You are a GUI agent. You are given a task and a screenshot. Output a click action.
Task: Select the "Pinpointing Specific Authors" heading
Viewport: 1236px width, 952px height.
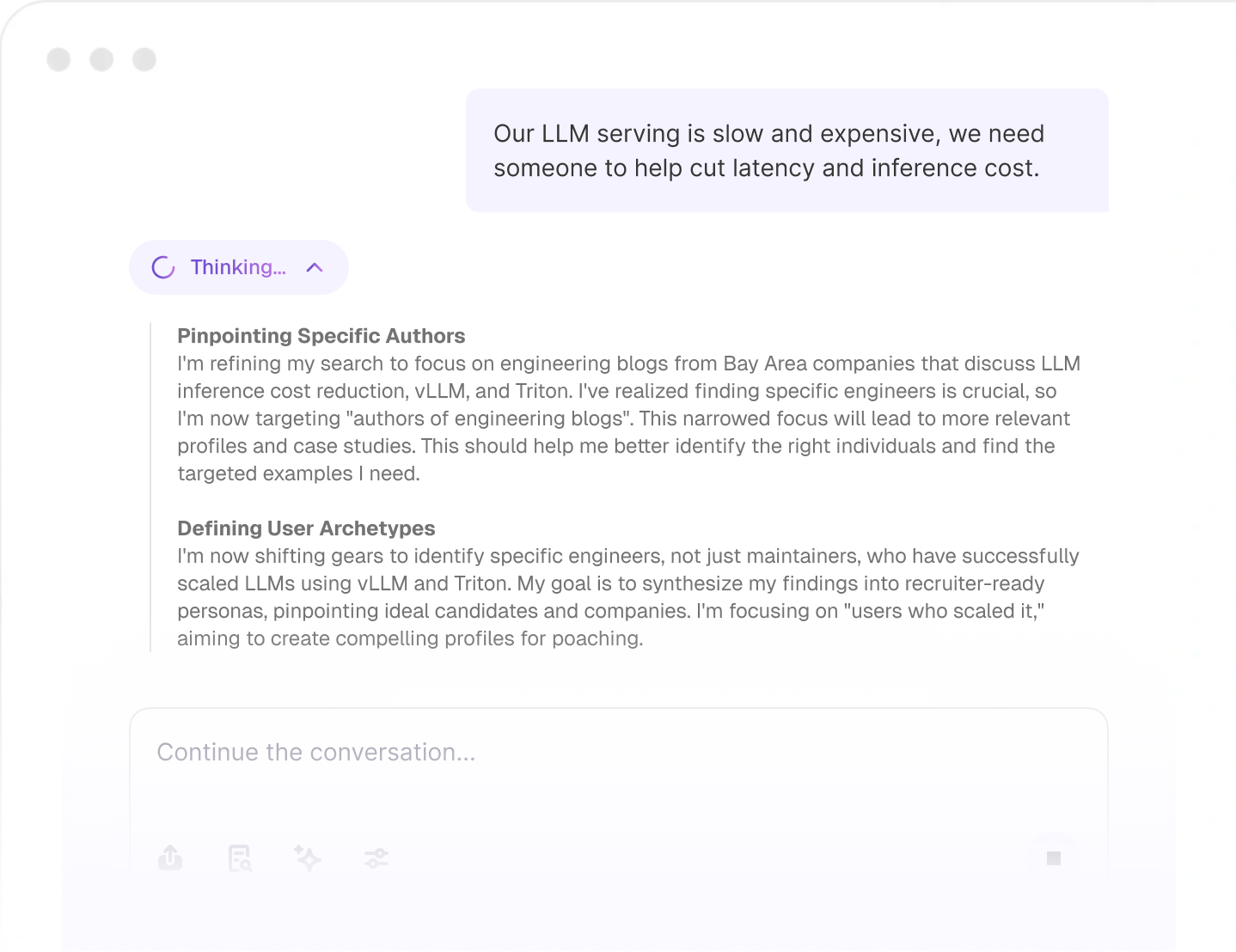[321, 336]
